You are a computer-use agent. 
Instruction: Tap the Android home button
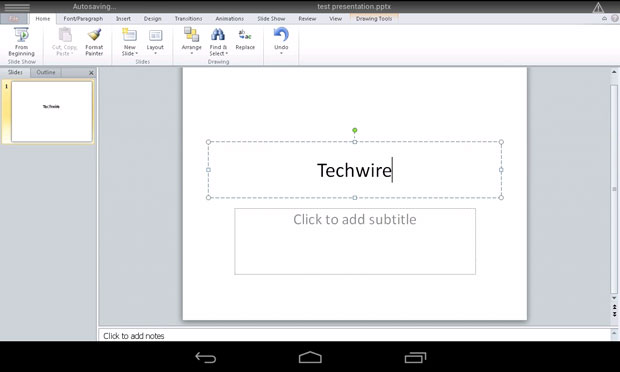pos(310,357)
